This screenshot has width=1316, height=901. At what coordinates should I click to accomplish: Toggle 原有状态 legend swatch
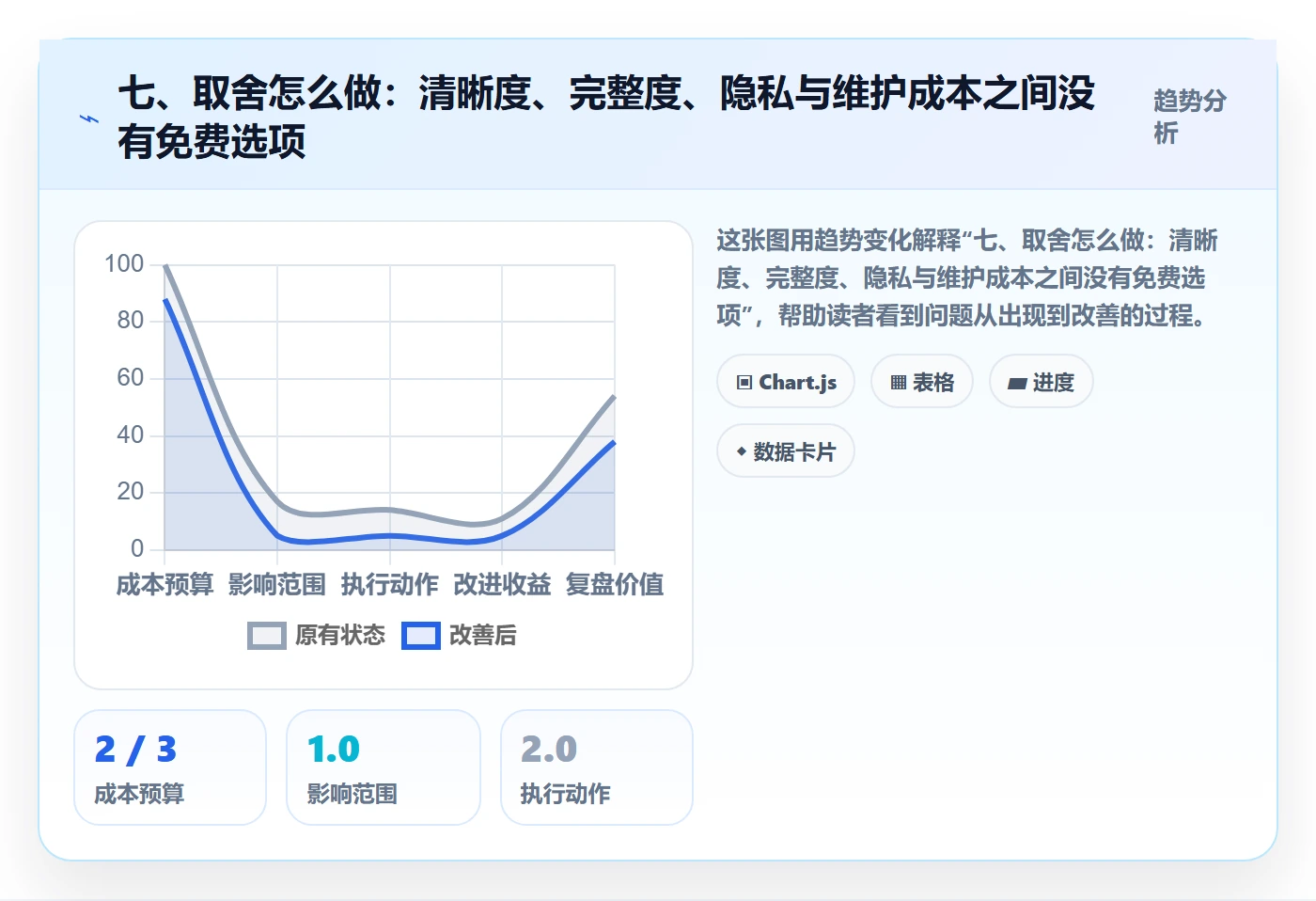(x=267, y=636)
